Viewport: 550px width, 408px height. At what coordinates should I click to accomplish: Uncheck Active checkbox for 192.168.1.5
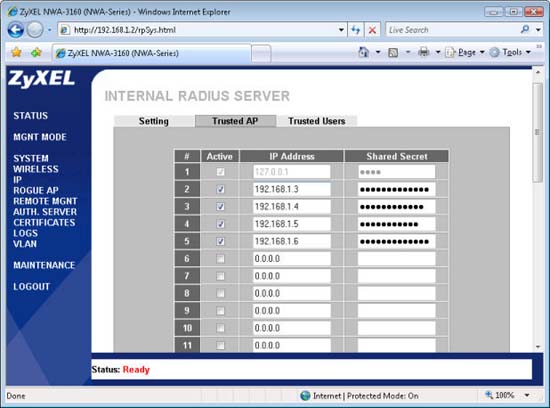[220, 224]
